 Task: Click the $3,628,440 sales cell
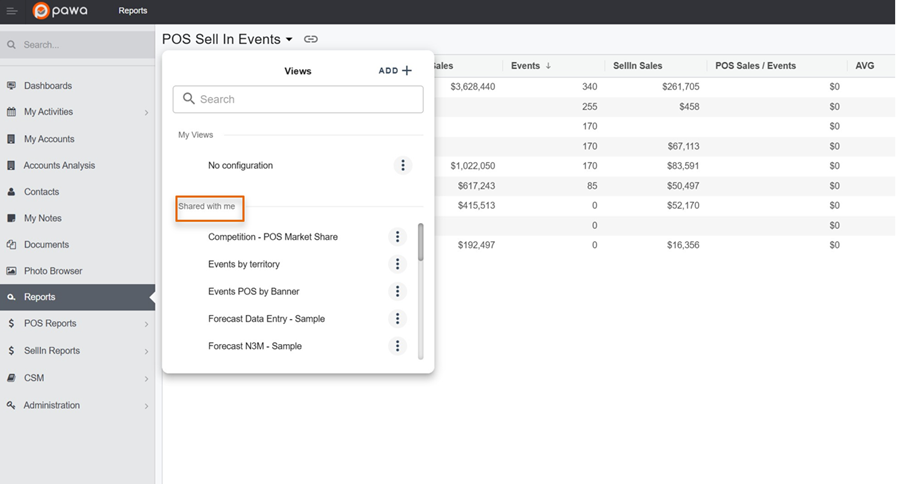[472, 87]
